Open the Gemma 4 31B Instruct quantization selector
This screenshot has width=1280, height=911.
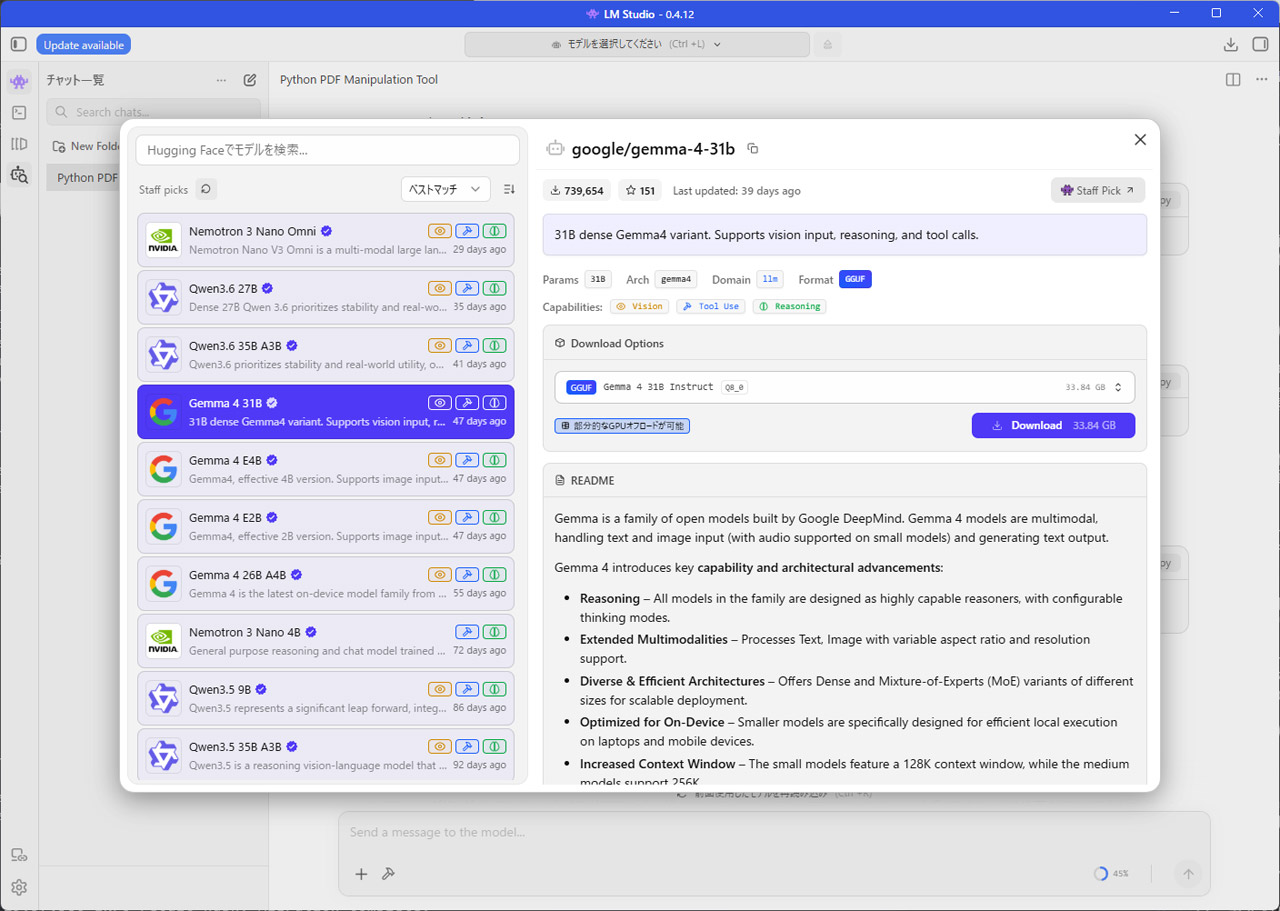tap(845, 387)
